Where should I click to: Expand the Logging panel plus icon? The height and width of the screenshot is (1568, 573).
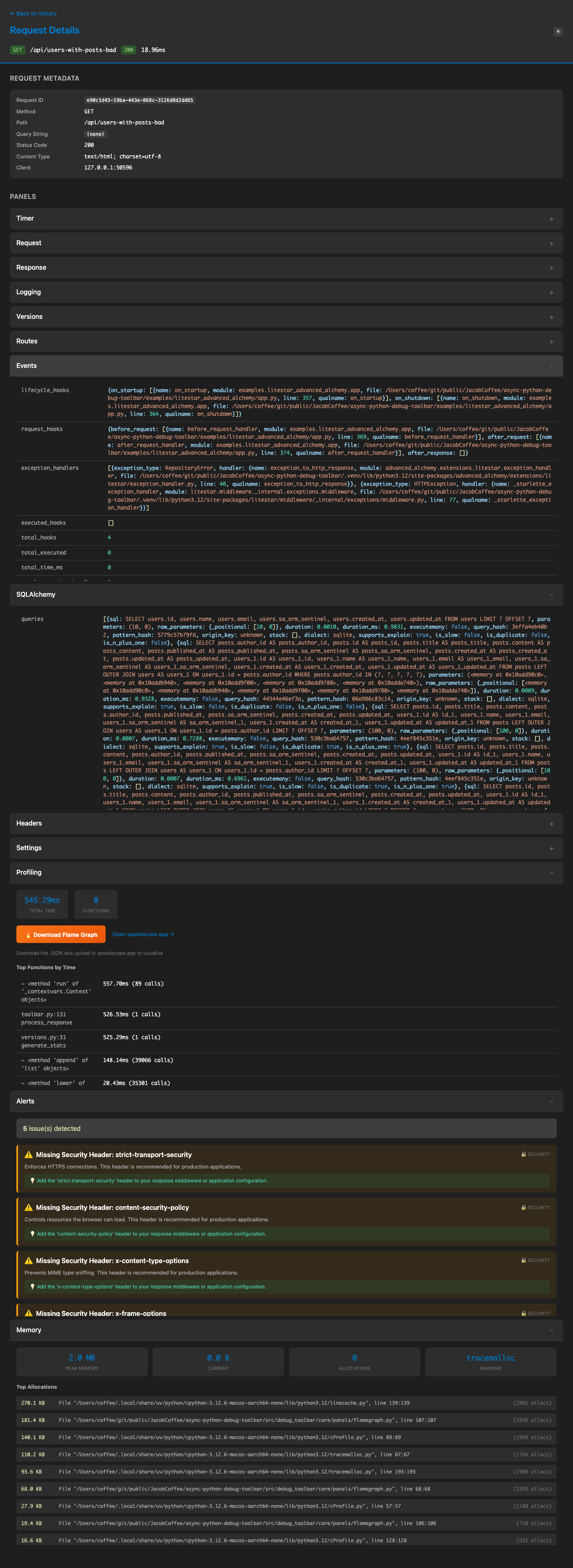tap(551, 293)
